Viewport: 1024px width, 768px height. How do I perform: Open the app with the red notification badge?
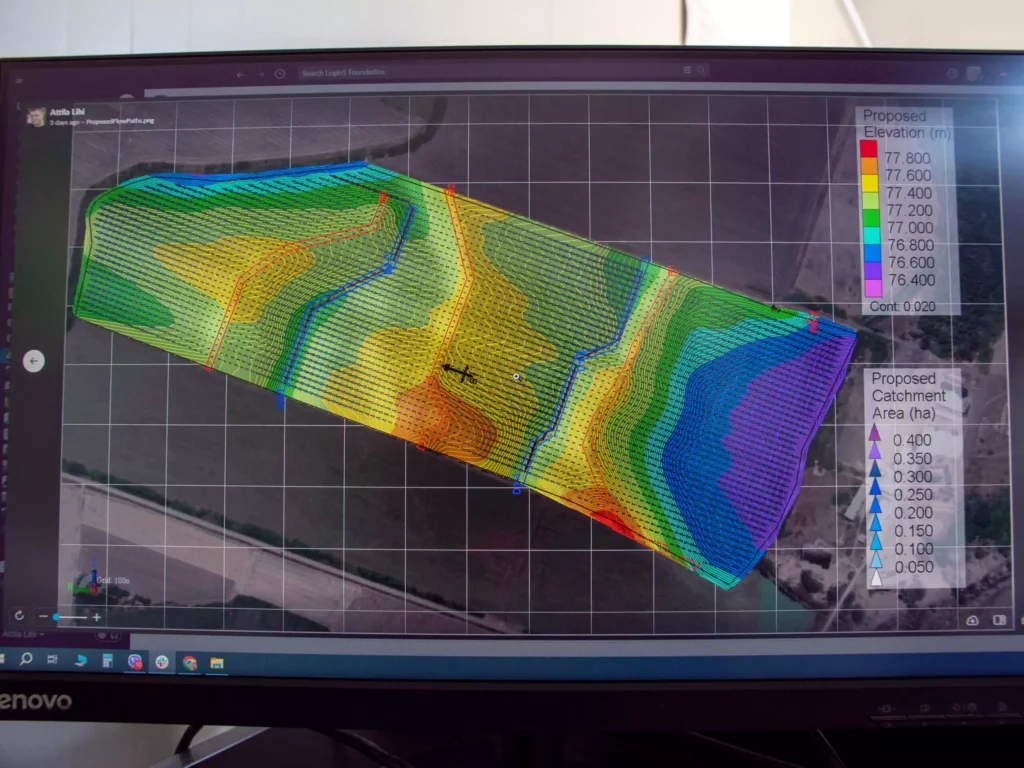tap(135, 662)
